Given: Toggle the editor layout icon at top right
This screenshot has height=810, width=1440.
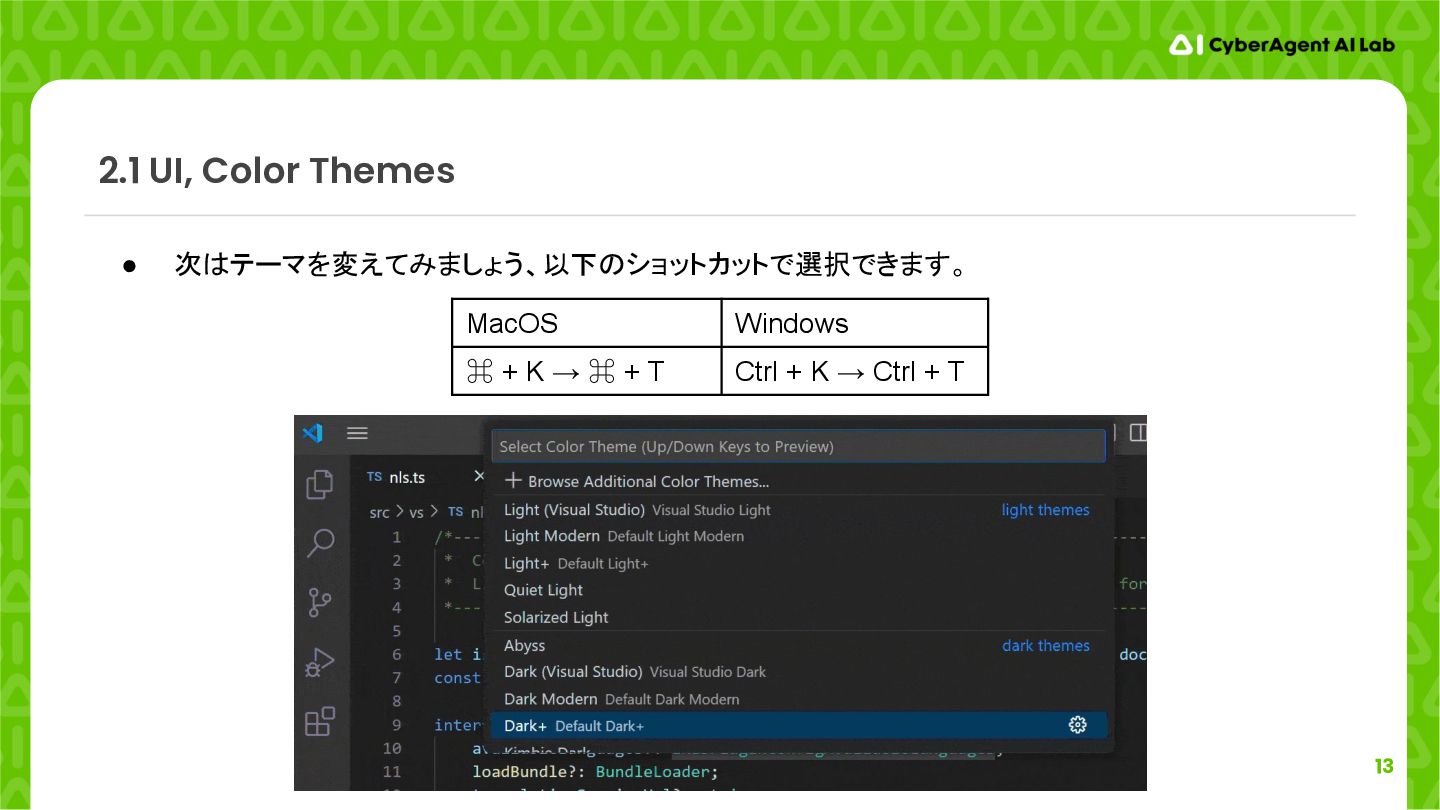Looking at the screenshot, I should [1138, 433].
